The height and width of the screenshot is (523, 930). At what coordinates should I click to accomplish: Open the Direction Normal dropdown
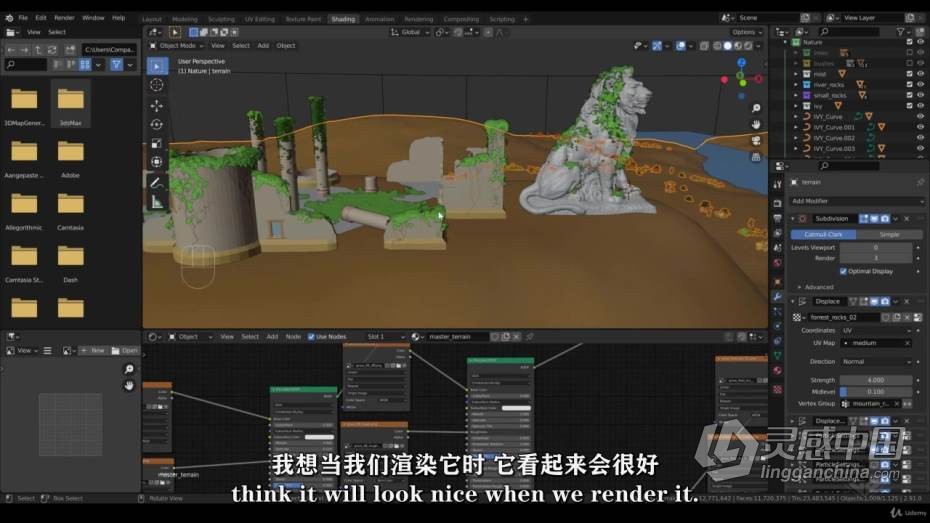point(875,362)
